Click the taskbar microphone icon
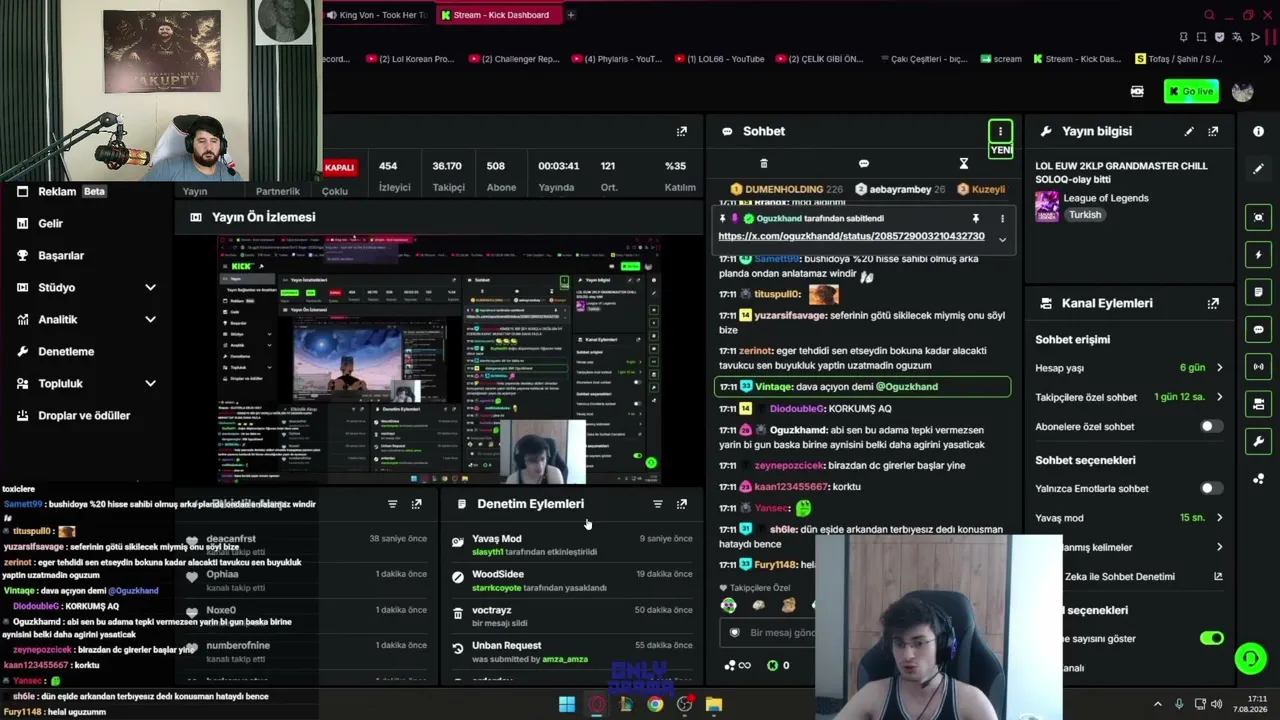This screenshot has width=1280, height=720. coord(1179,704)
